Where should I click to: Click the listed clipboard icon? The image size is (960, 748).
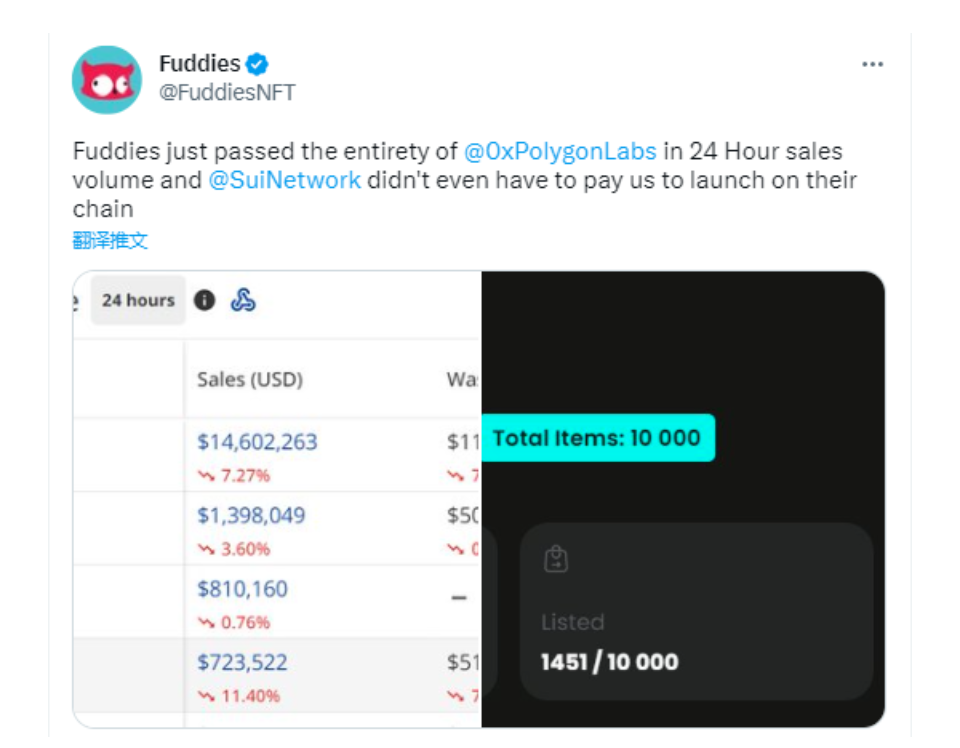556,558
